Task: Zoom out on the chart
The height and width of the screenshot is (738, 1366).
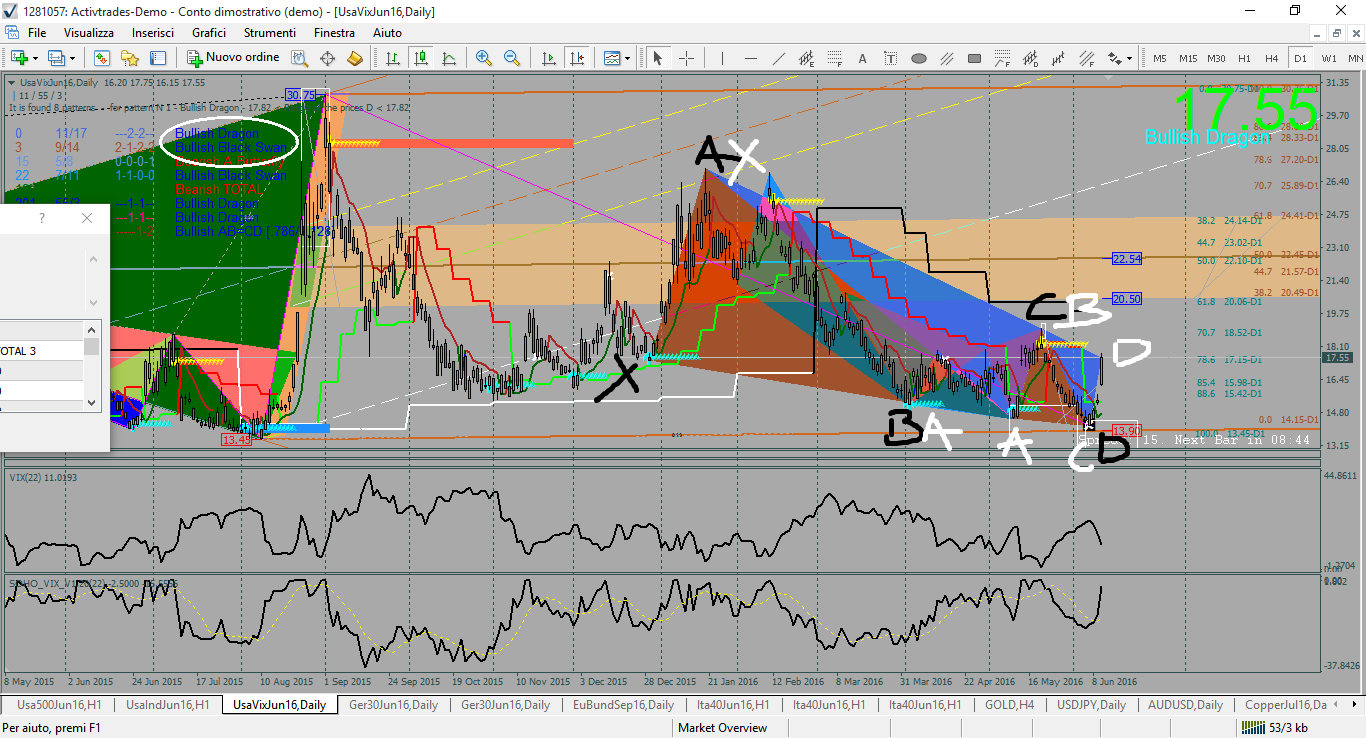Action: tap(512, 58)
